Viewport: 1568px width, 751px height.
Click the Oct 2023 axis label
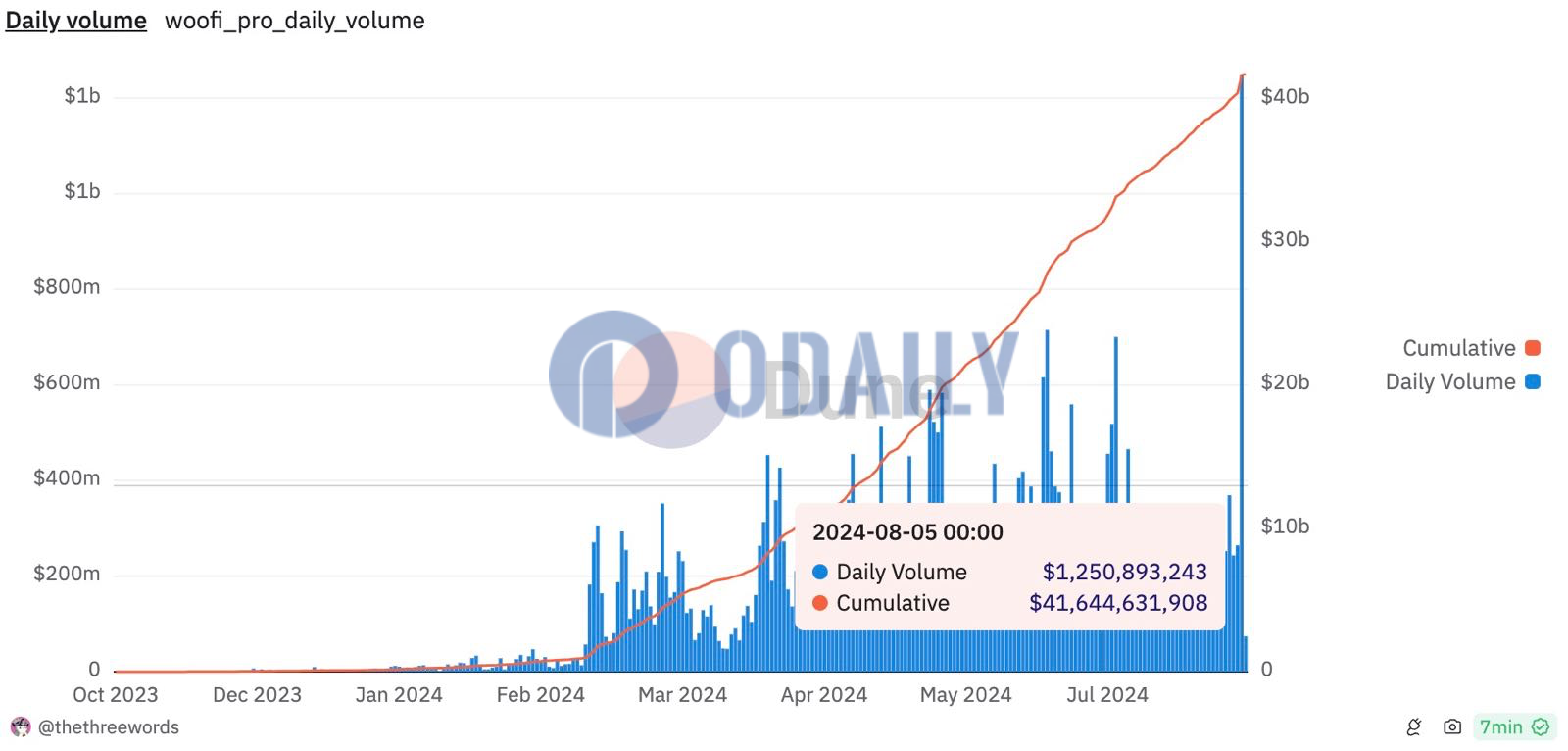click(x=116, y=695)
